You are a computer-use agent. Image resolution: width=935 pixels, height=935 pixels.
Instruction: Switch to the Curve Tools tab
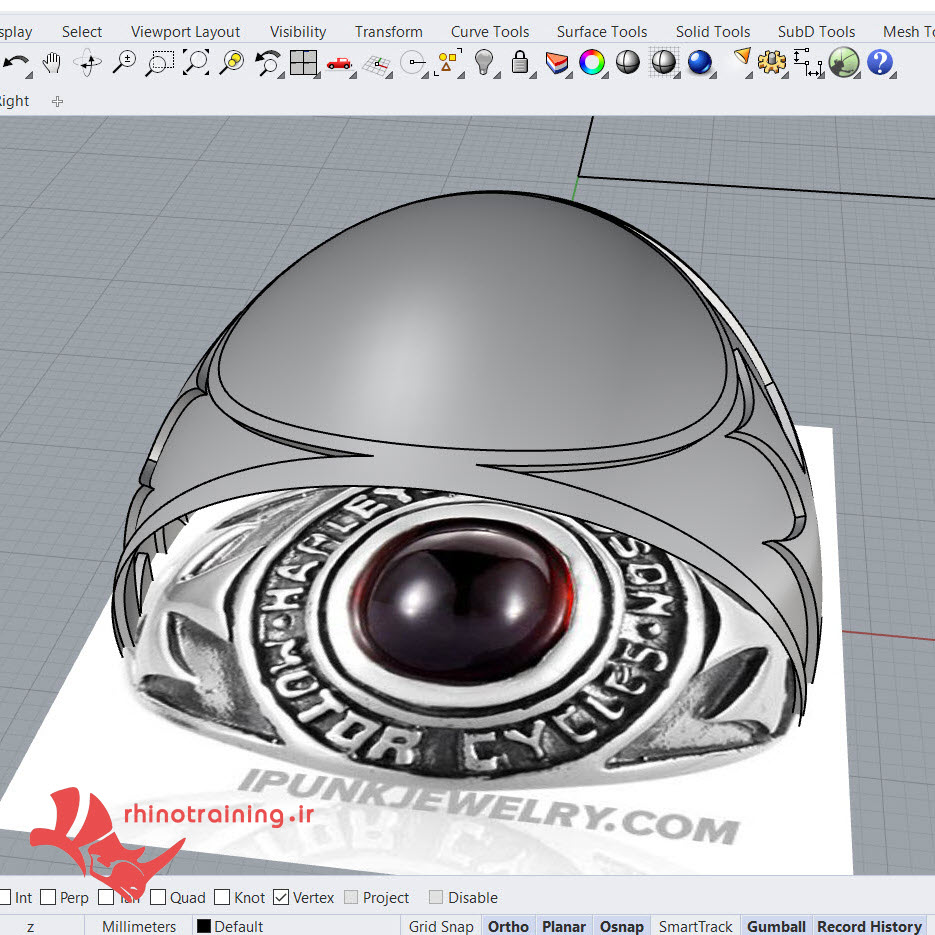490,31
